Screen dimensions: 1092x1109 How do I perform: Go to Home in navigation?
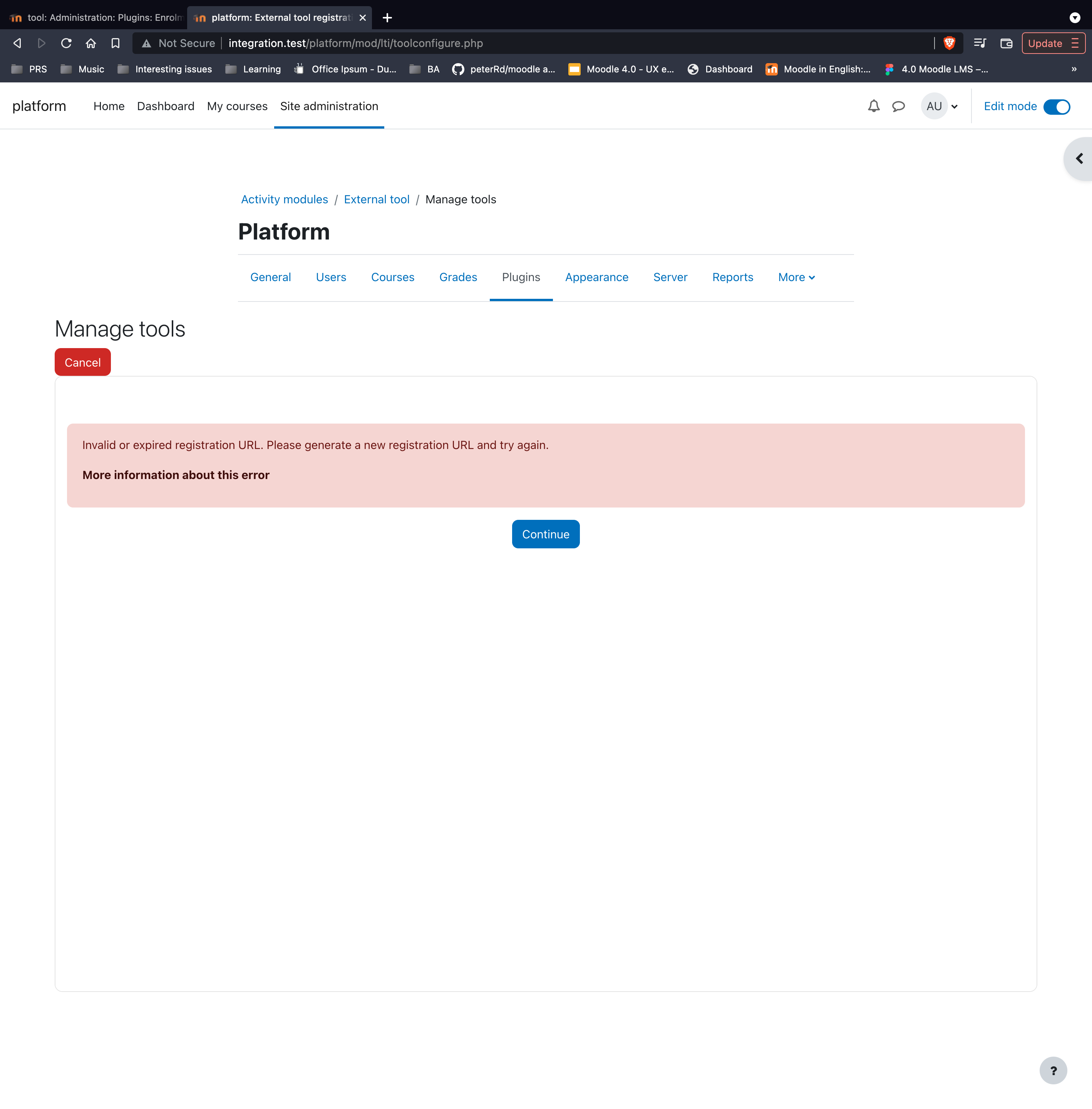coord(109,106)
